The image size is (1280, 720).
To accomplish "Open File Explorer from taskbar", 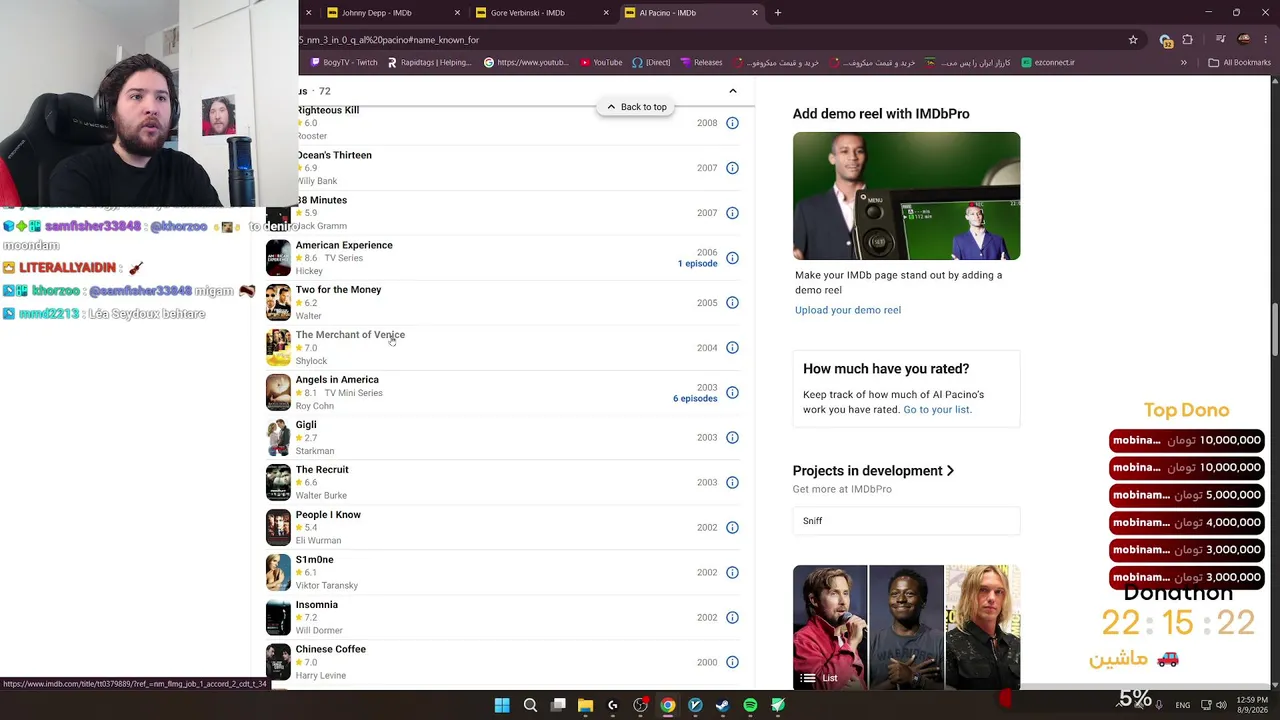I will [585, 706].
